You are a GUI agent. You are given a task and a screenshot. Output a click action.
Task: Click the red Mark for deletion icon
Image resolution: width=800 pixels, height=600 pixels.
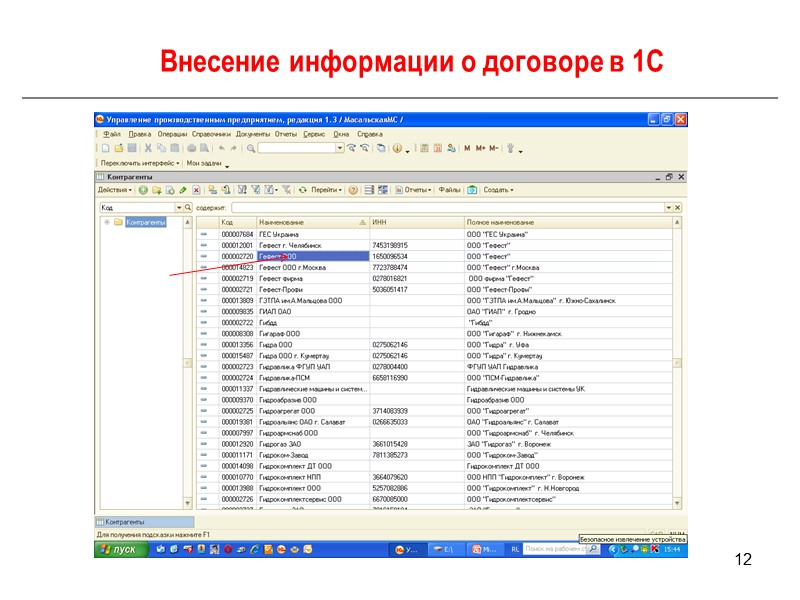tap(196, 190)
